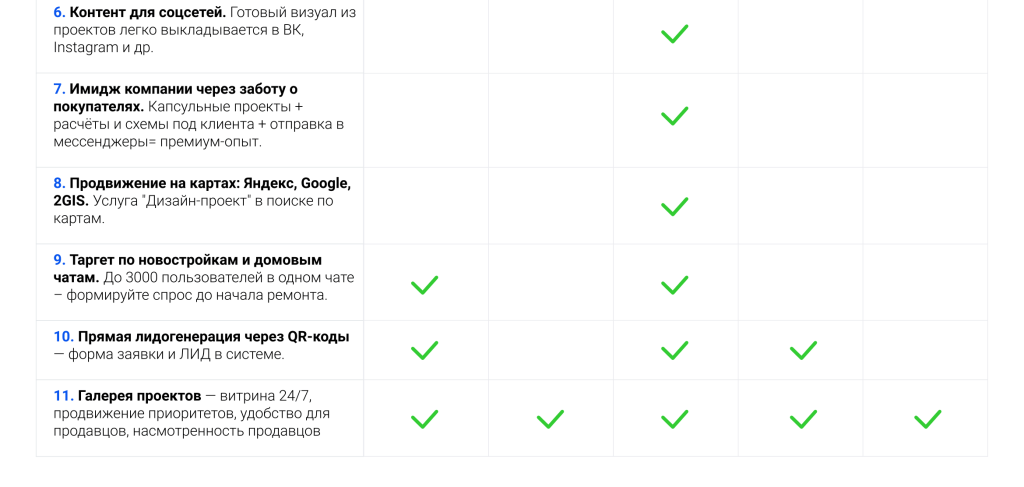Viewport: 1024px width, 487px height.
Task: Click the second checkmark in the Таргет по новостройкам row
Action: [x=675, y=285]
